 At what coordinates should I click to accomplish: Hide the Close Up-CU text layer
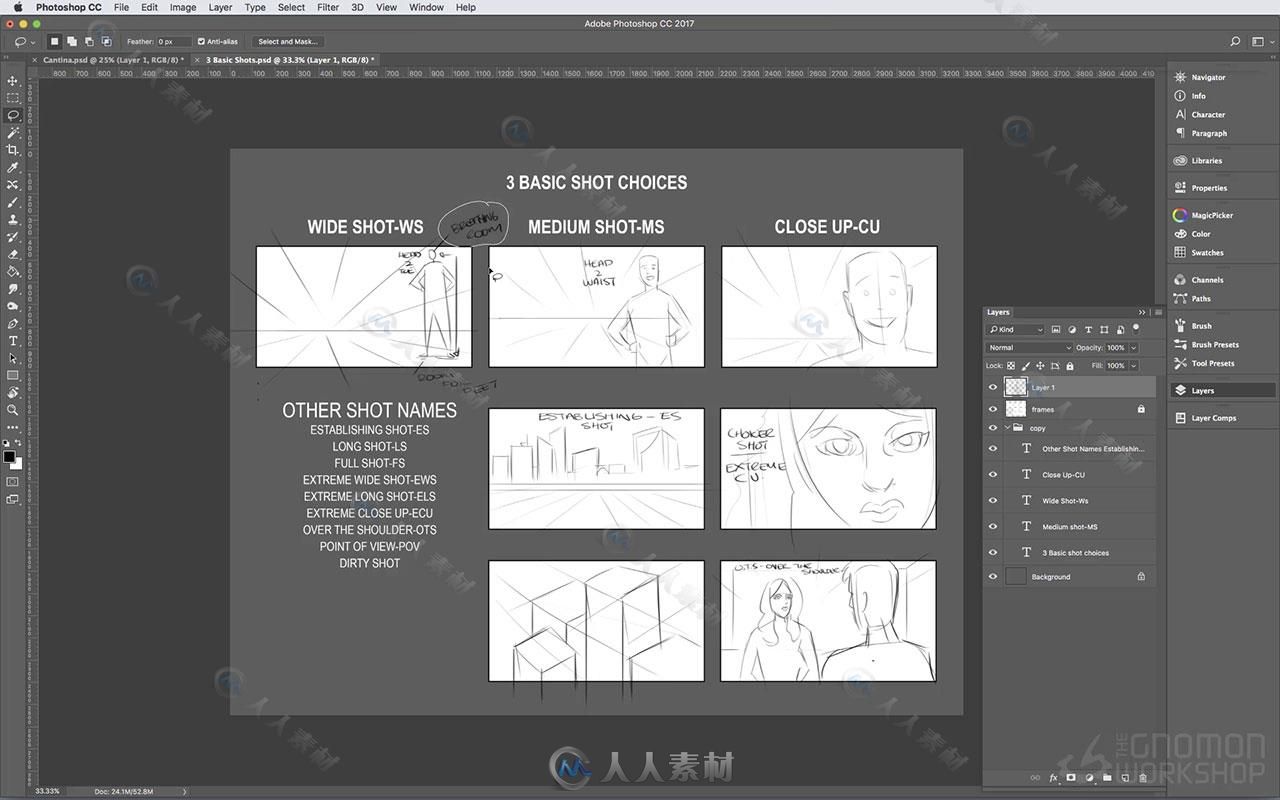tap(993, 475)
